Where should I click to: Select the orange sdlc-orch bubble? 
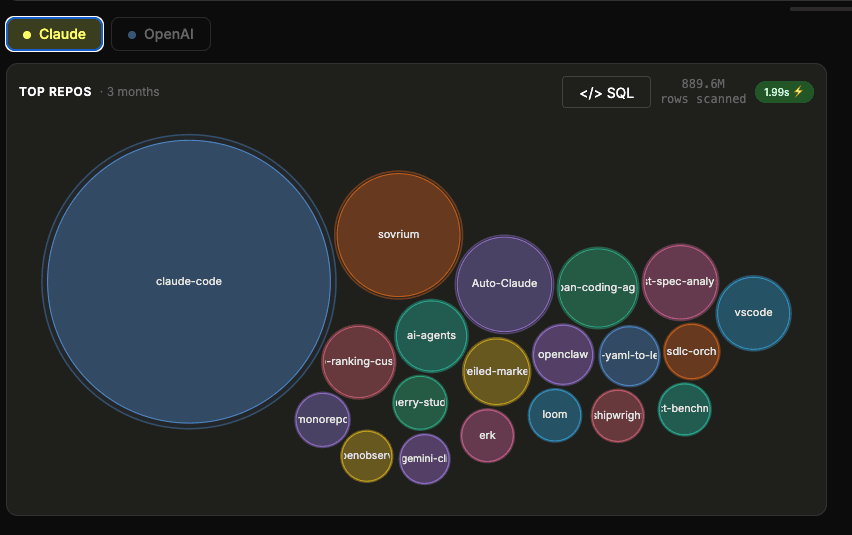pos(691,352)
